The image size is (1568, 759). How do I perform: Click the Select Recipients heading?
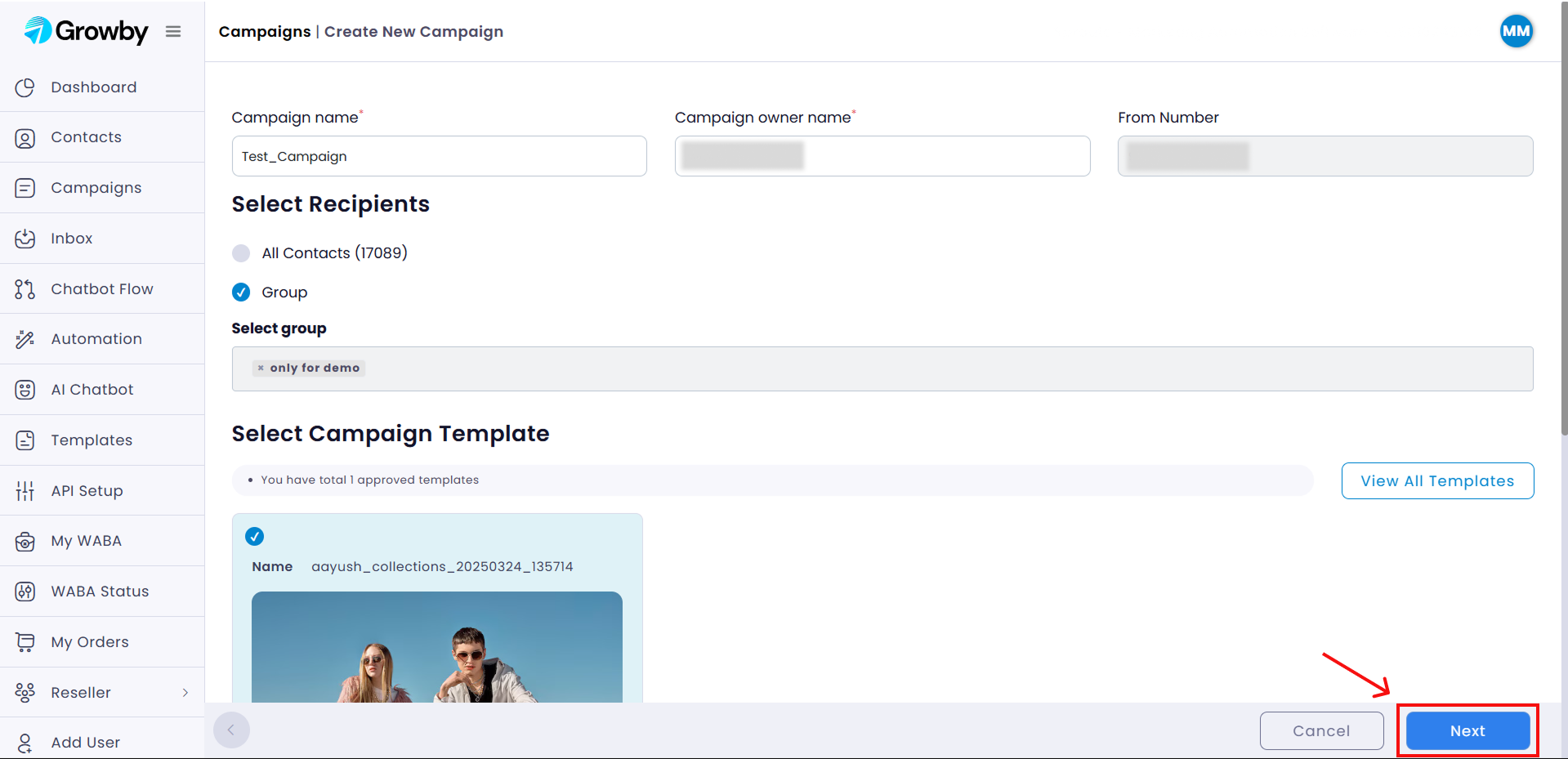coord(330,204)
